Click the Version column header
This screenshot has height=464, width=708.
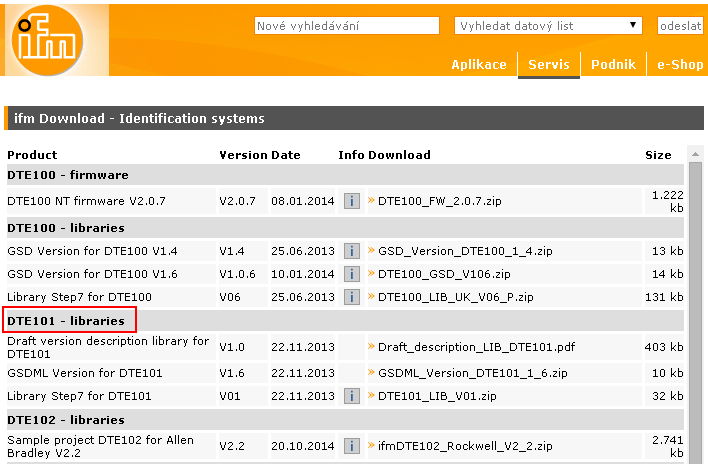tap(243, 155)
